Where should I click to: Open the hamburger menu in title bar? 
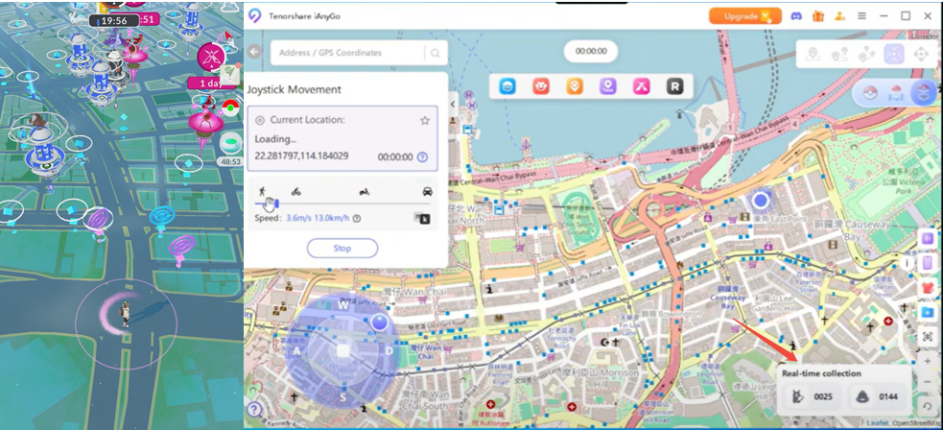coord(862,16)
